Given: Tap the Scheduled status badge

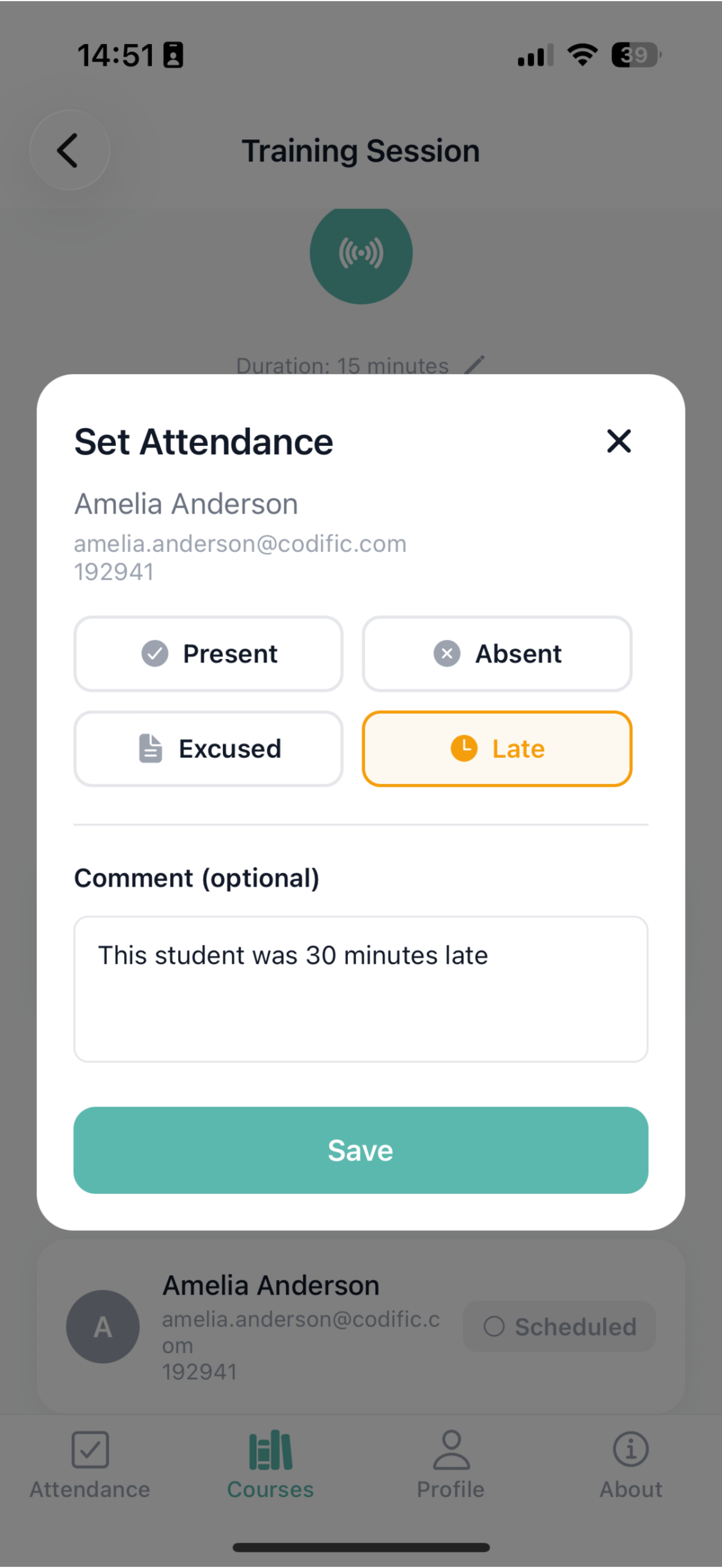Looking at the screenshot, I should 559,1327.
